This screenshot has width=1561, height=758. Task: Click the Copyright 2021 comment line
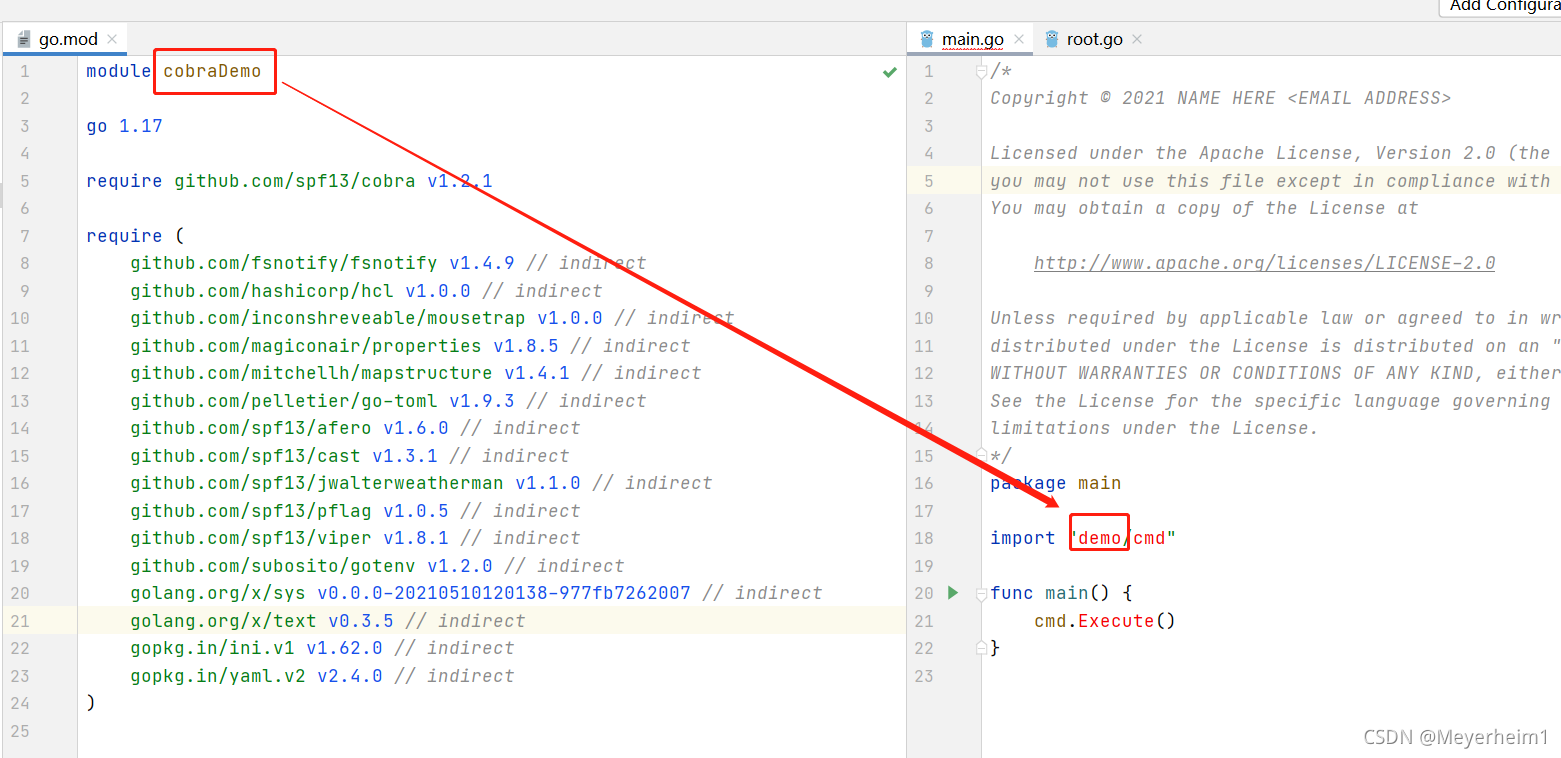(1220, 98)
